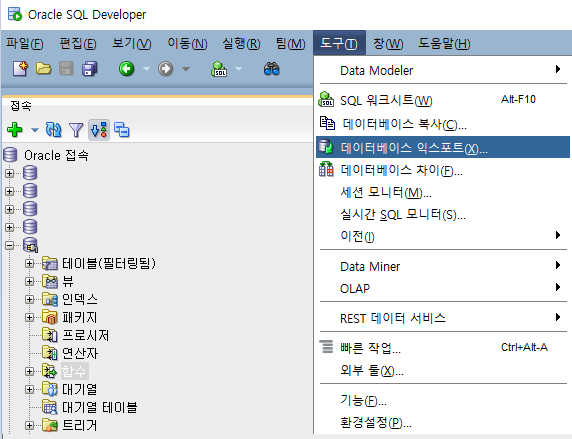Image resolution: width=572 pixels, height=439 pixels.
Task: Click the New file toolbar icon
Action: pos(20,69)
